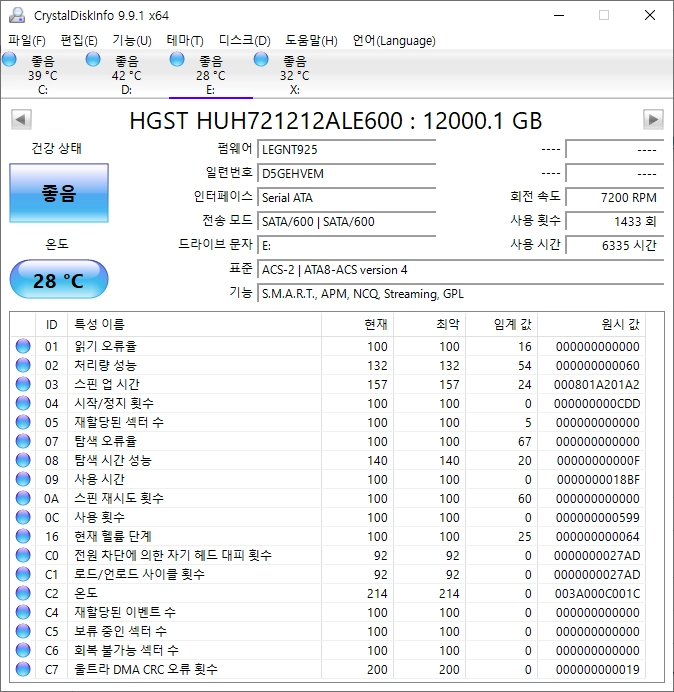The height and width of the screenshot is (692, 674).
Task: Select the X: disk tab at 32 °C
Action: (x=294, y=75)
